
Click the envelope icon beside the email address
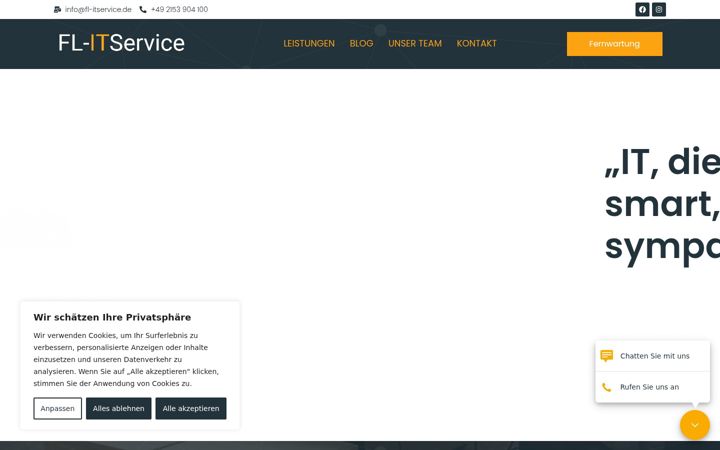(x=57, y=9)
